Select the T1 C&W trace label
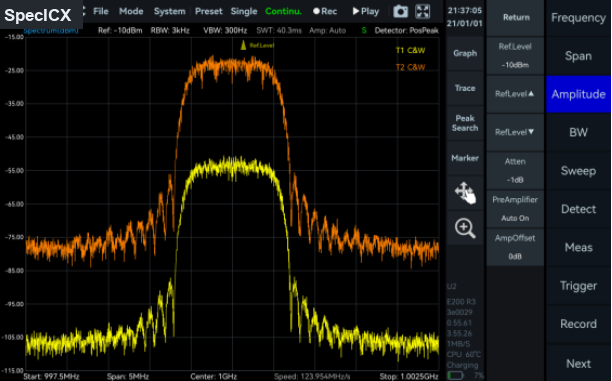Image resolution: width=612 pixels, height=381 pixels. point(410,50)
